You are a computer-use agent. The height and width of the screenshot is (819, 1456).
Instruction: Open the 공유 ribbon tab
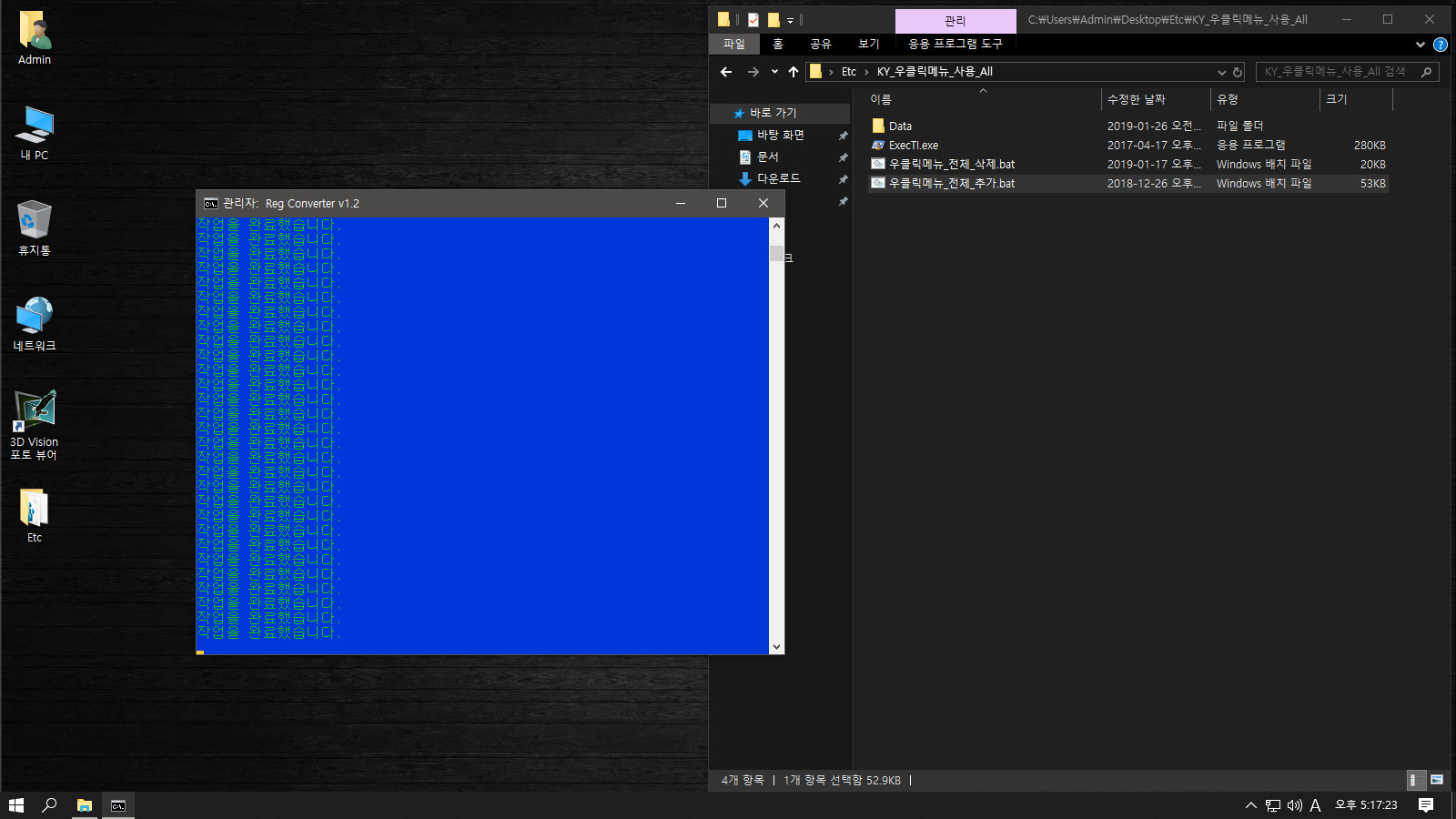(x=821, y=44)
